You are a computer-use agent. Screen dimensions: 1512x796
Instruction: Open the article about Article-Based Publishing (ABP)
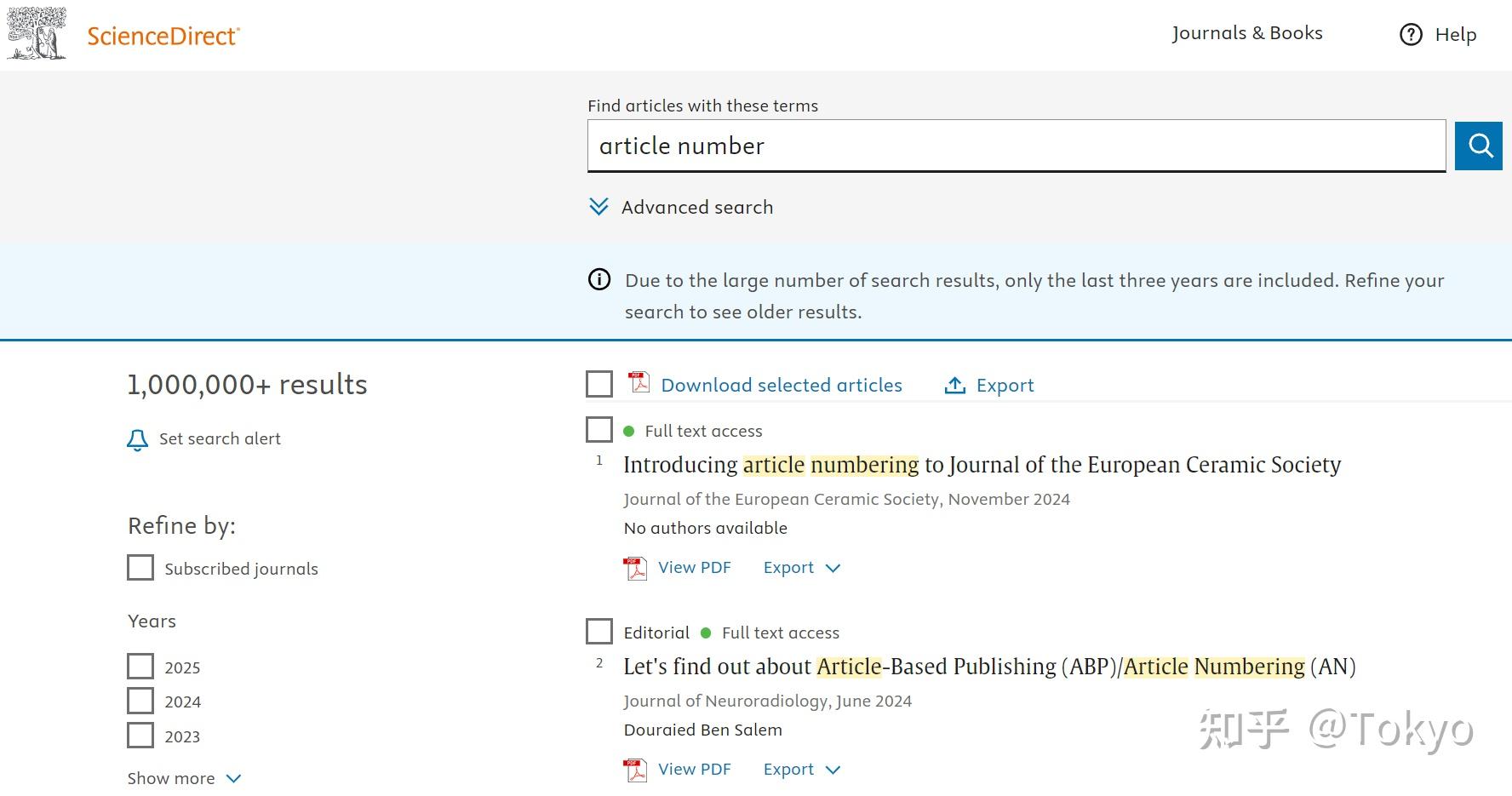(989, 667)
